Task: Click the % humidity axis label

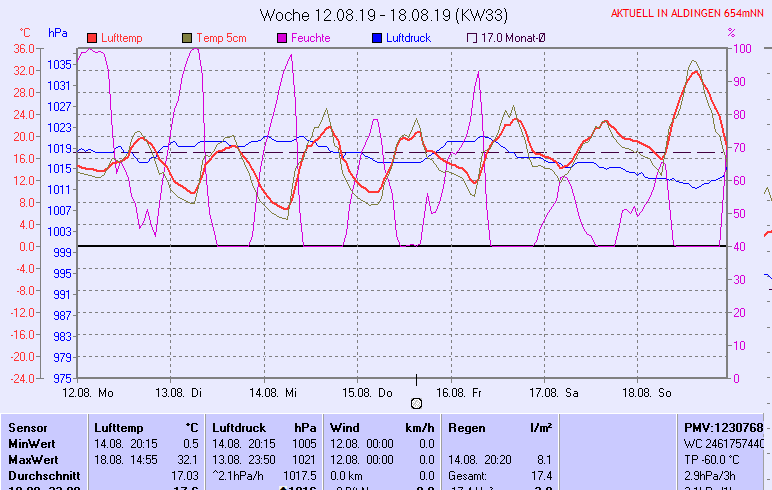Action: (731, 33)
